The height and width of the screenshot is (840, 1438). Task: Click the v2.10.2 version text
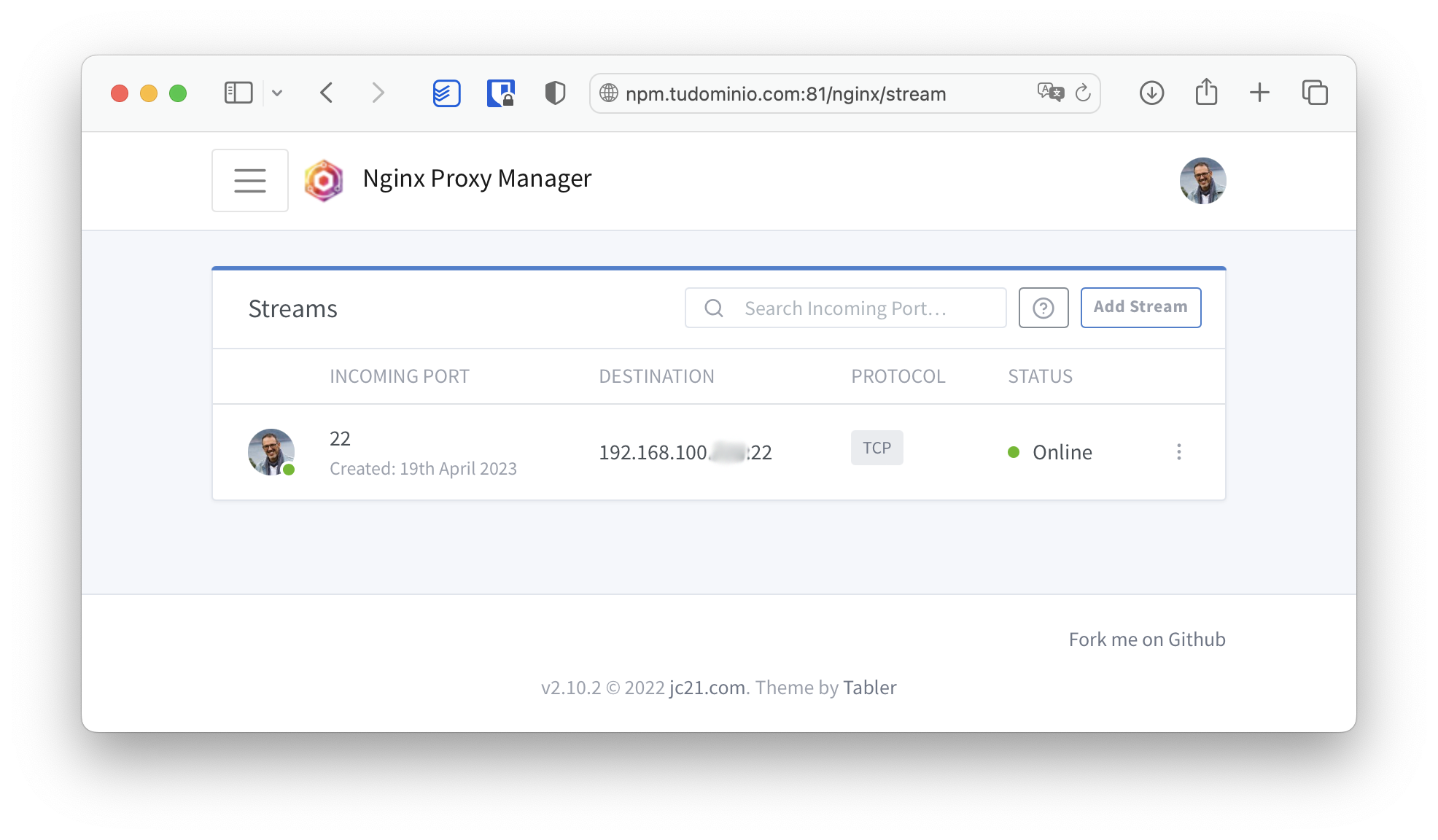pos(571,688)
